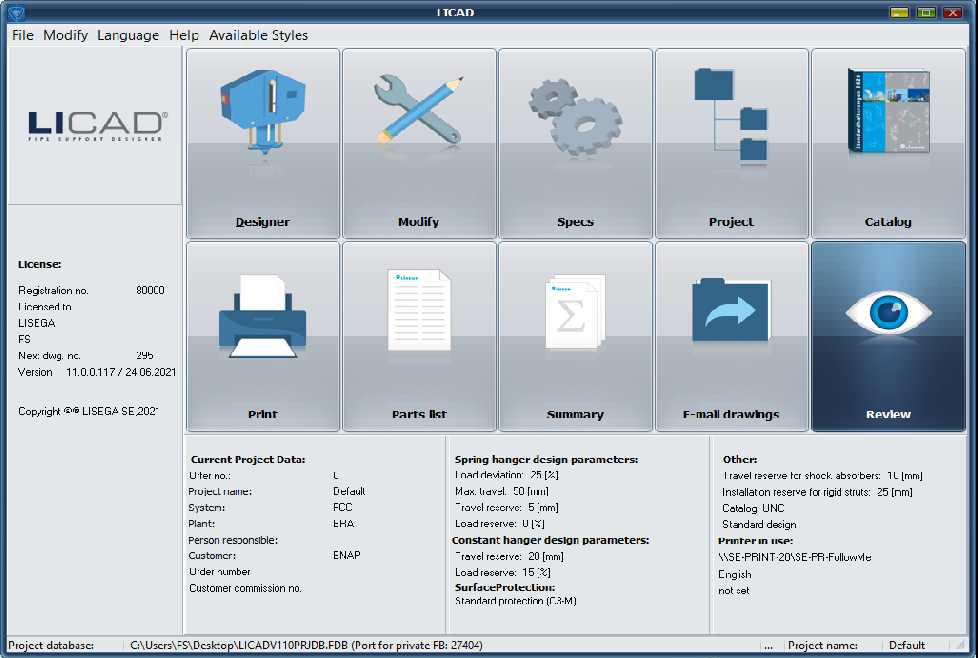Click the Plant value 'ERA'

pos(343,524)
